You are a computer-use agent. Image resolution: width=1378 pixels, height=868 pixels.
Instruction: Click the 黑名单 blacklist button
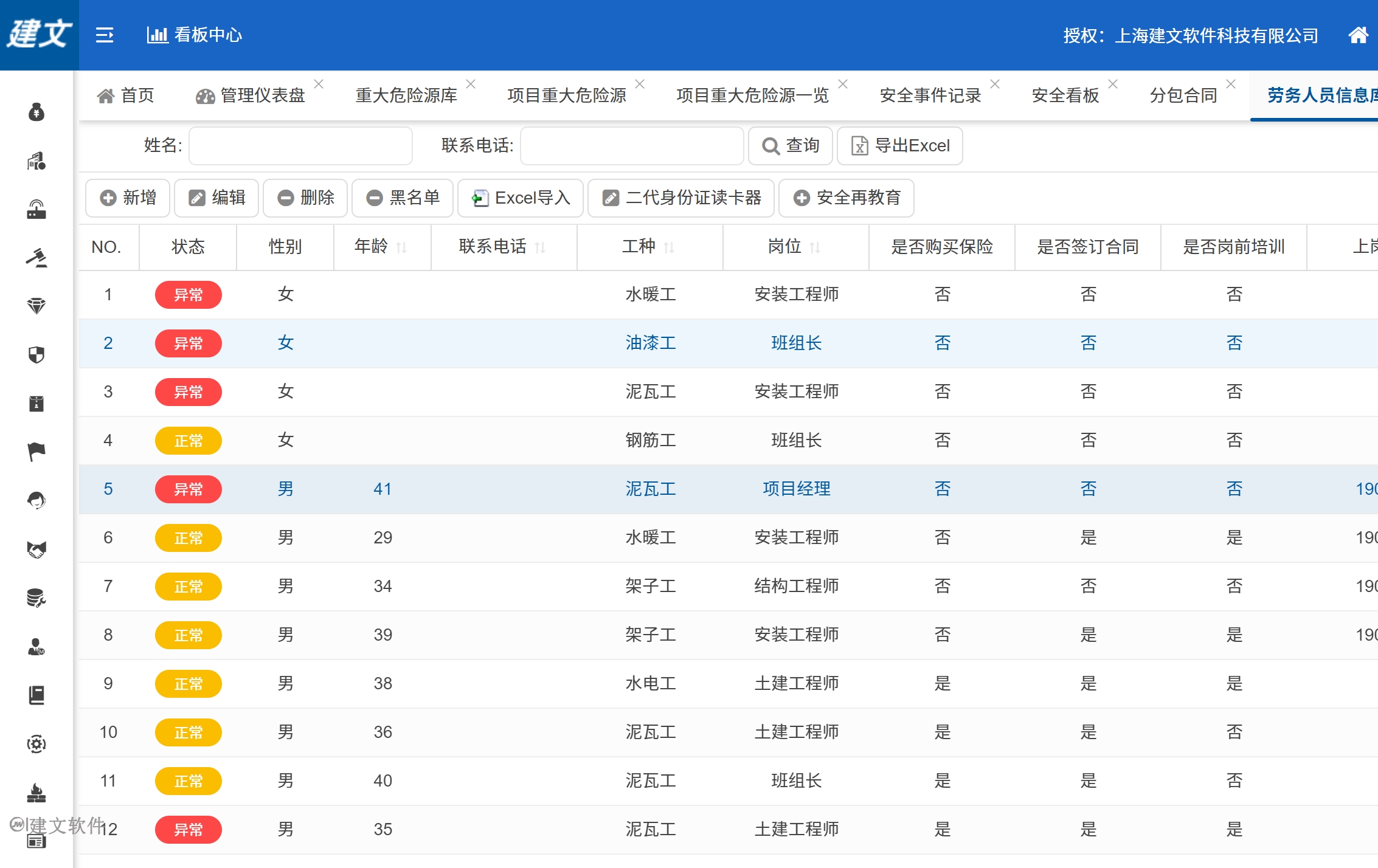pyautogui.click(x=403, y=198)
